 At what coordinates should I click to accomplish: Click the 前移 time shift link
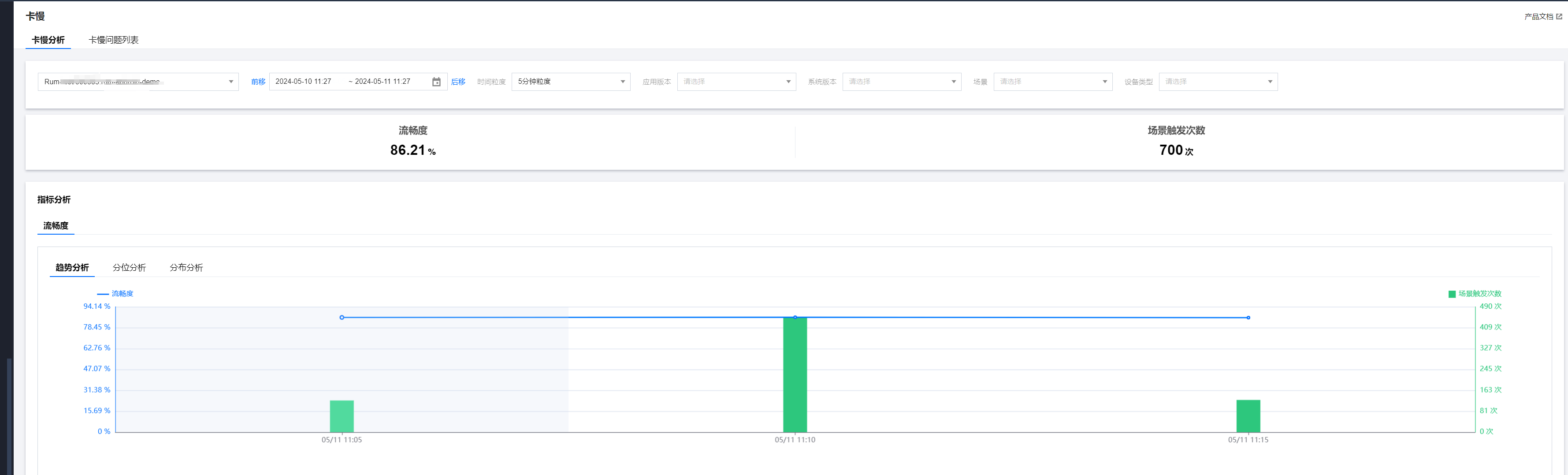(x=258, y=82)
